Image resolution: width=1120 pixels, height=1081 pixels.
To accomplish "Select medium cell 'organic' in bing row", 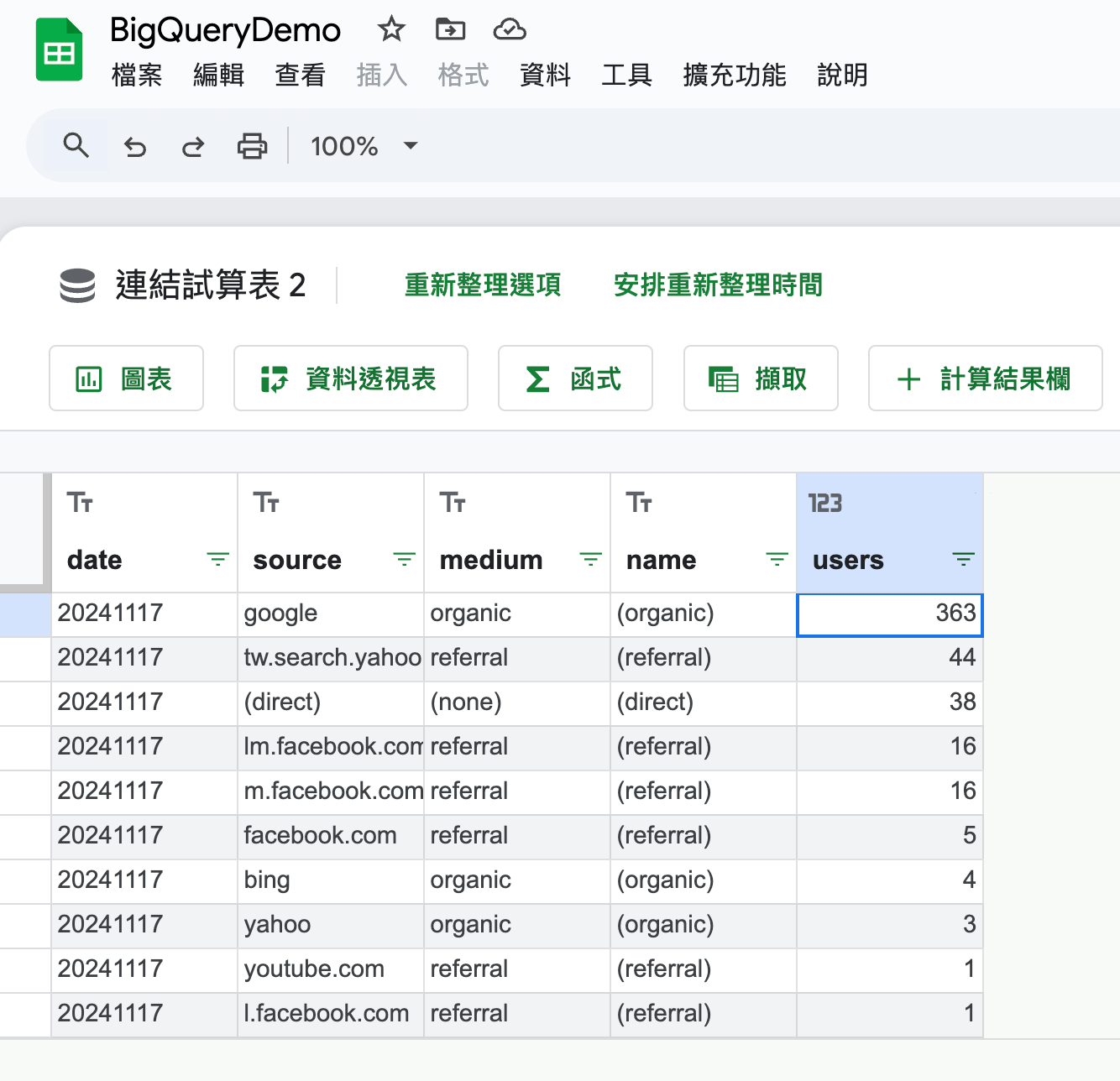I will [517, 881].
